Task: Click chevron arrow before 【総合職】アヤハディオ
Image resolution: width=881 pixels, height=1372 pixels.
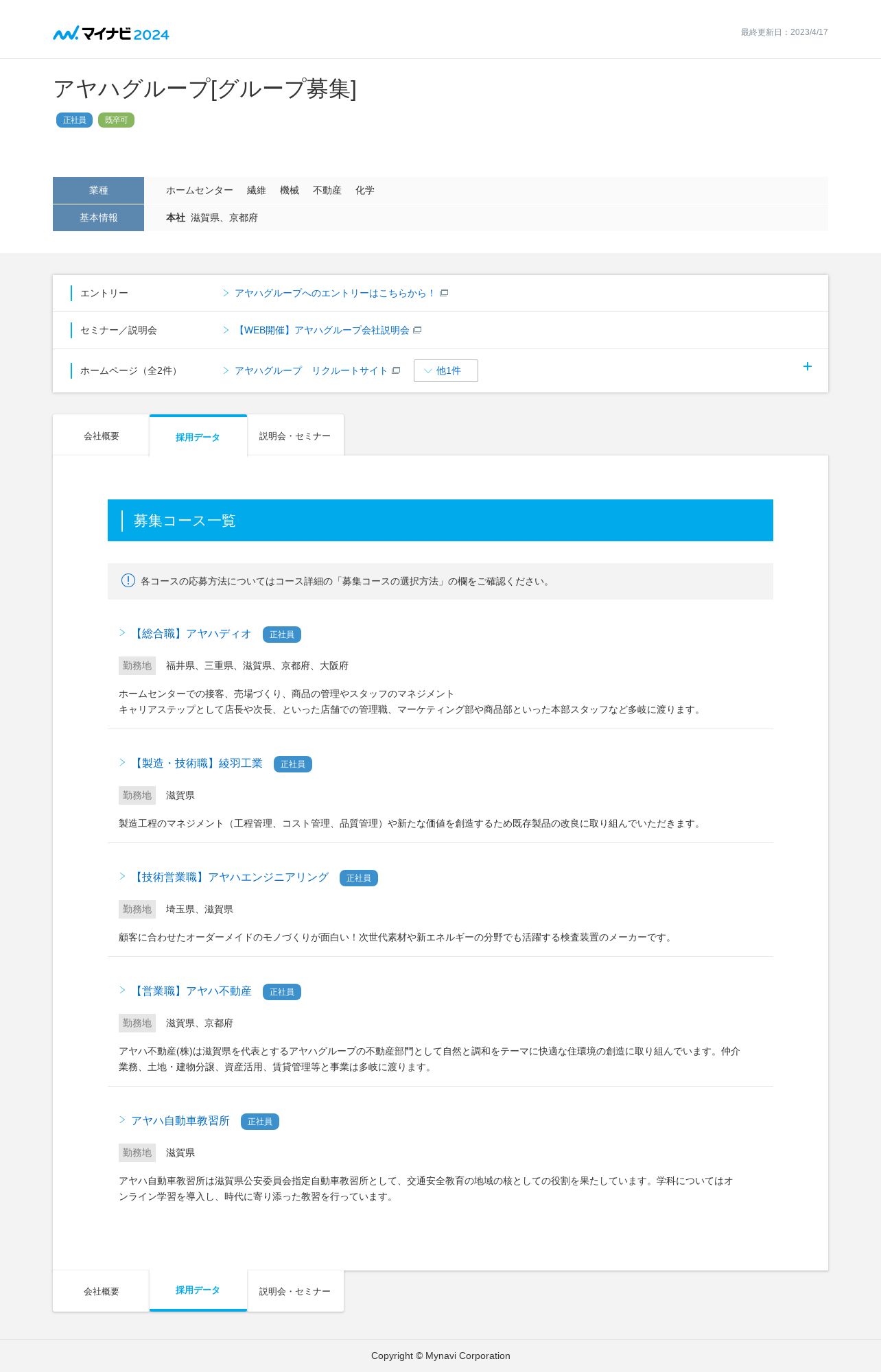Action: [x=122, y=632]
